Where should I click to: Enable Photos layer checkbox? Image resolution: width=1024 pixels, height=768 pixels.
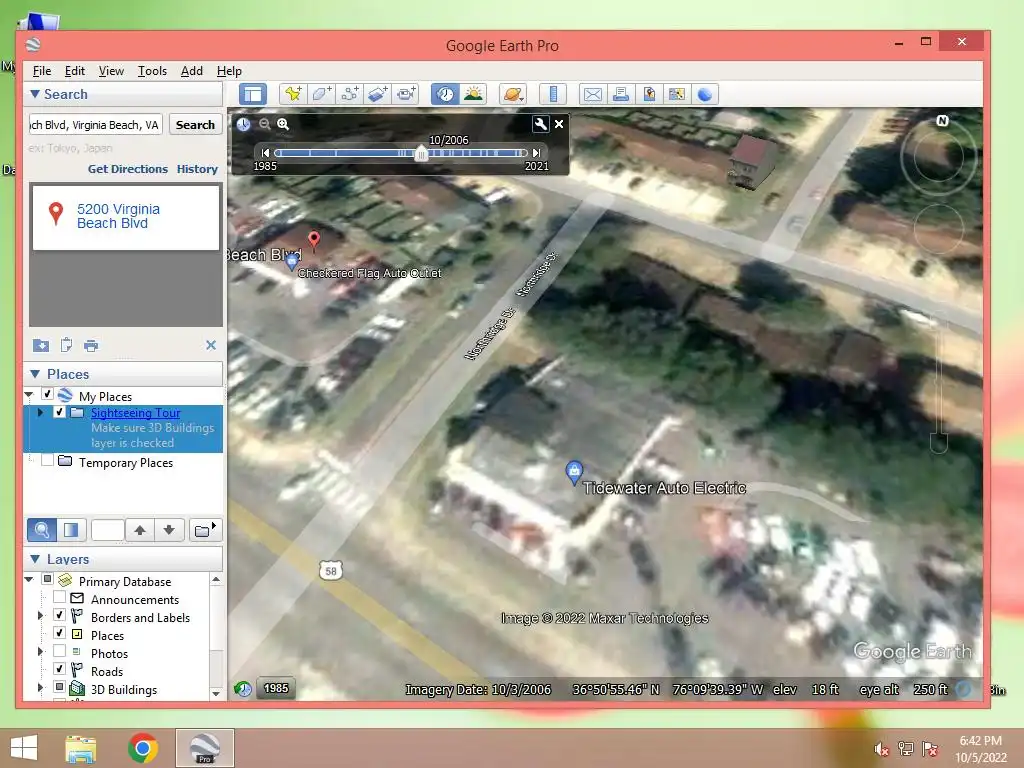pos(59,651)
